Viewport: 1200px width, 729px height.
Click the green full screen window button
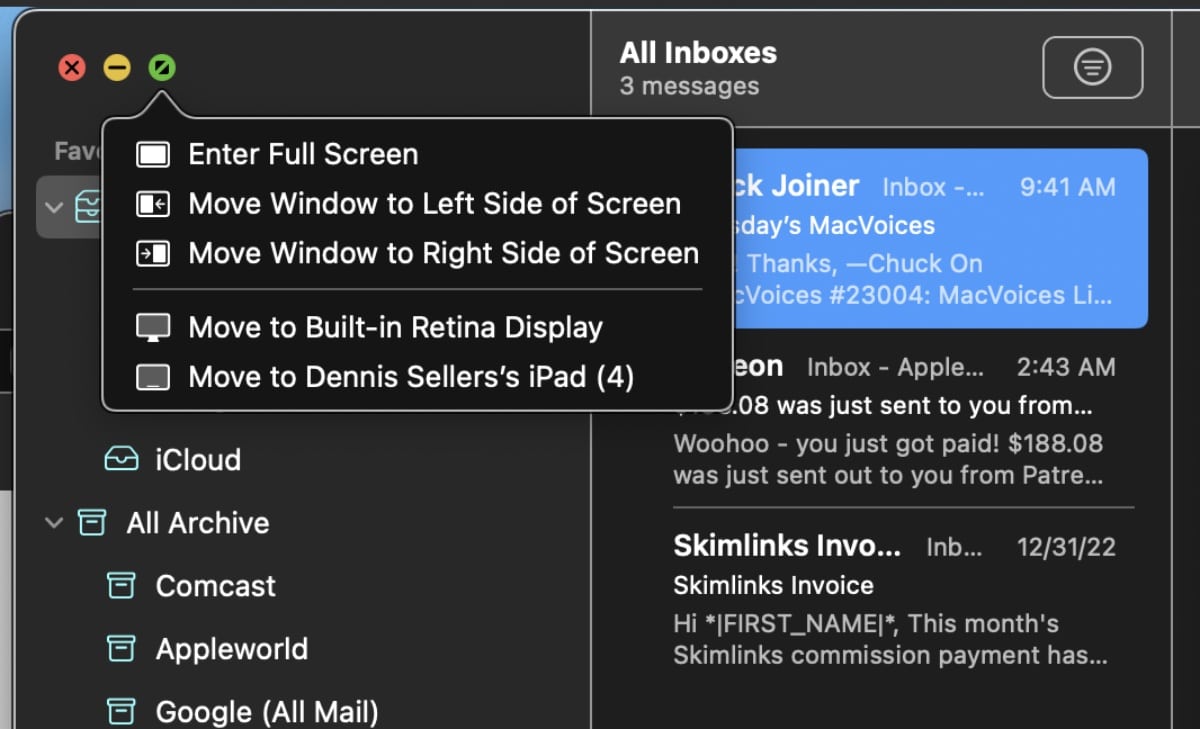162,68
